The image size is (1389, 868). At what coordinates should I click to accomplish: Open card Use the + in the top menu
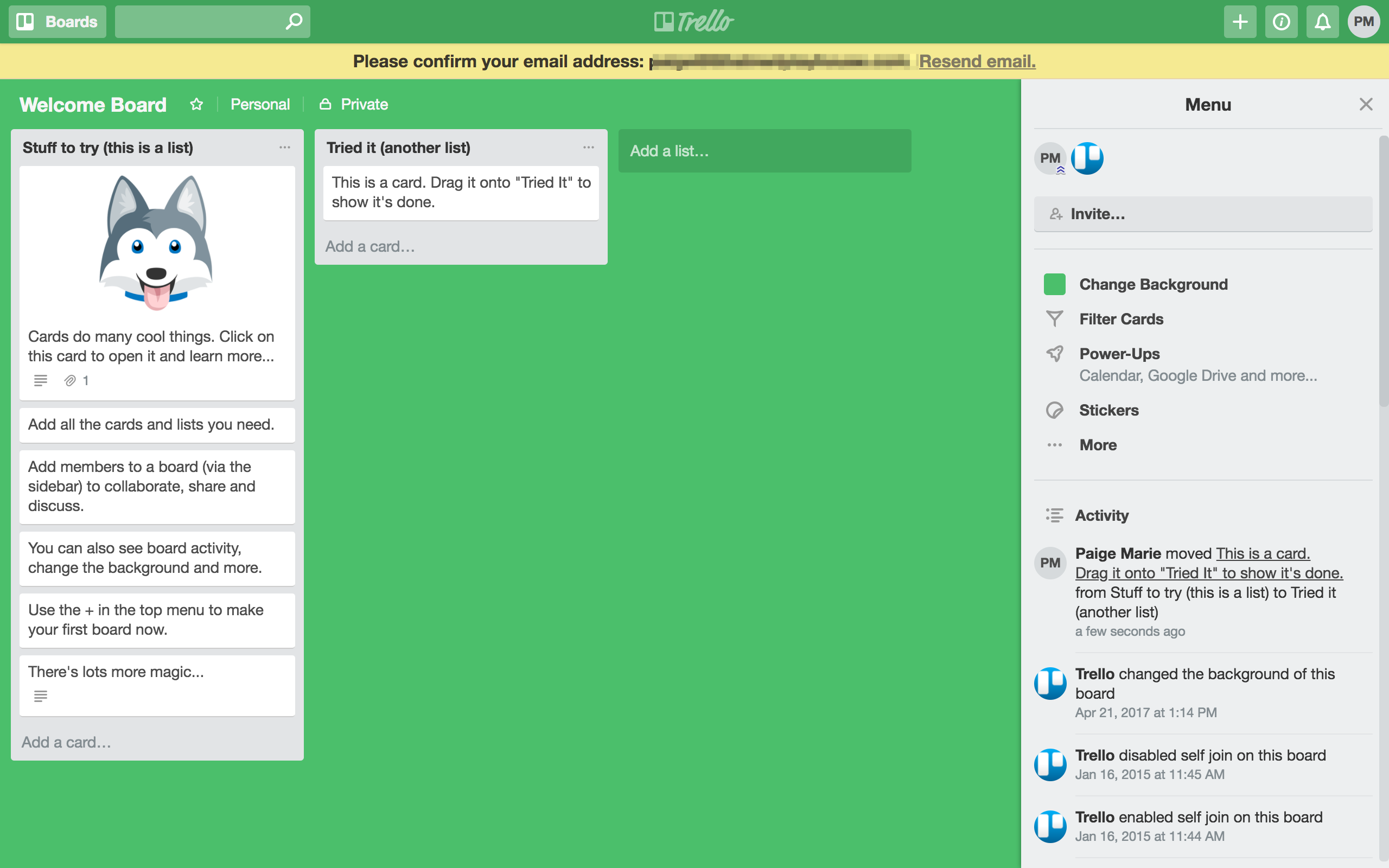click(157, 621)
